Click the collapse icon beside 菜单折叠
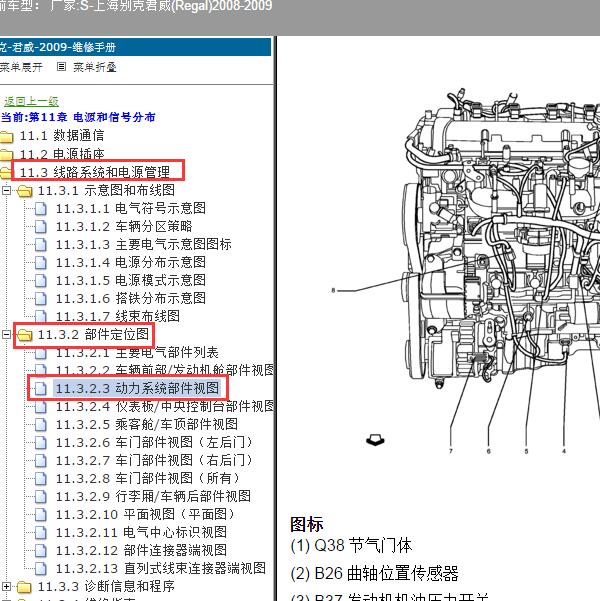The width and height of the screenshot is (600, 601). click(x=61, y=67)
